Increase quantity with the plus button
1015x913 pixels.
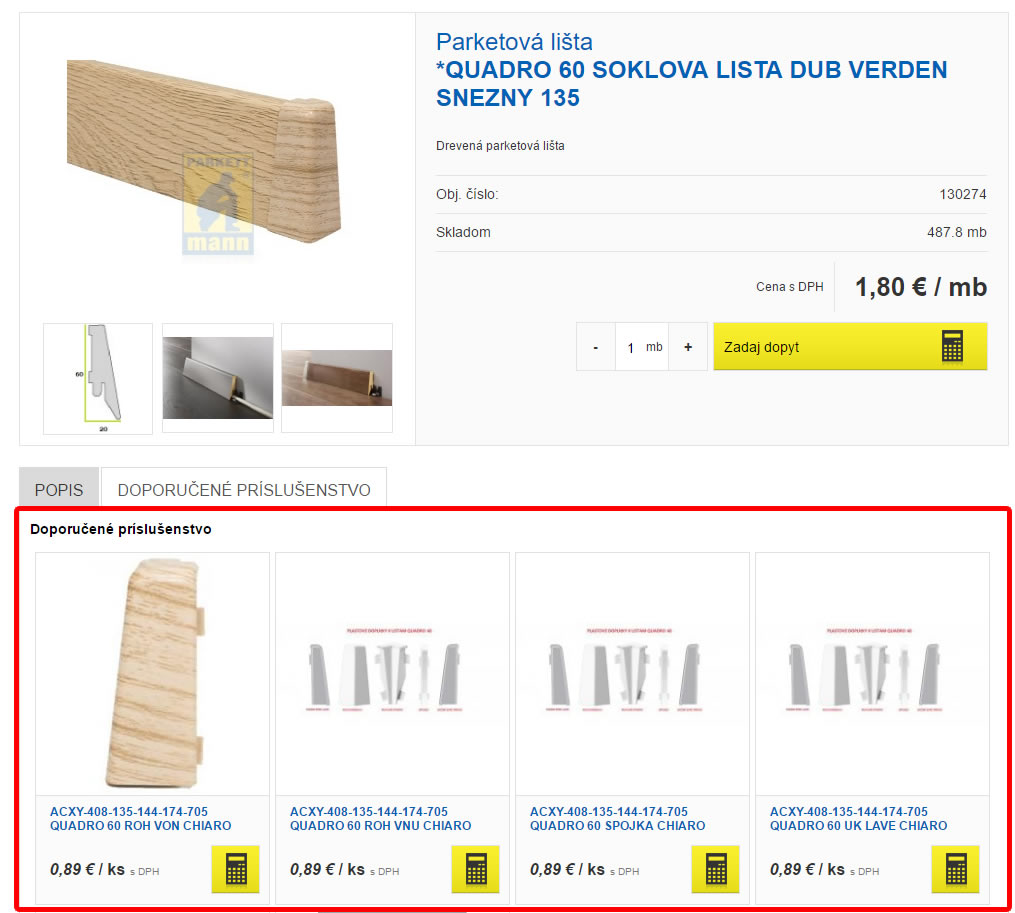click(688, 347)
